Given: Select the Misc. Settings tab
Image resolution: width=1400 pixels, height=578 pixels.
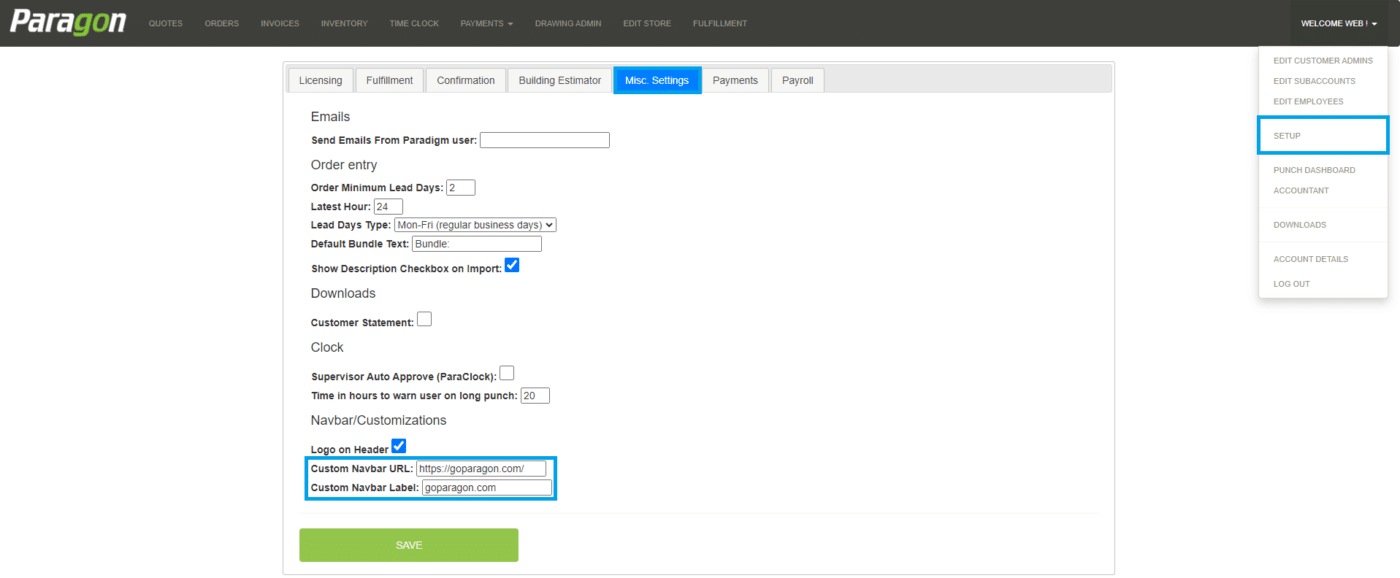Looking at the screenshot, I should pyautogui.click(x=657, y=80).
